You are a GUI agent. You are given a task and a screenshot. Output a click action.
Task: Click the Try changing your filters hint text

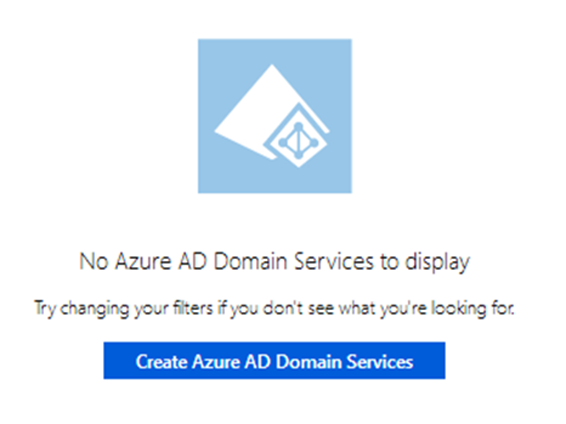pyautogui.click(x=274, y=309)
